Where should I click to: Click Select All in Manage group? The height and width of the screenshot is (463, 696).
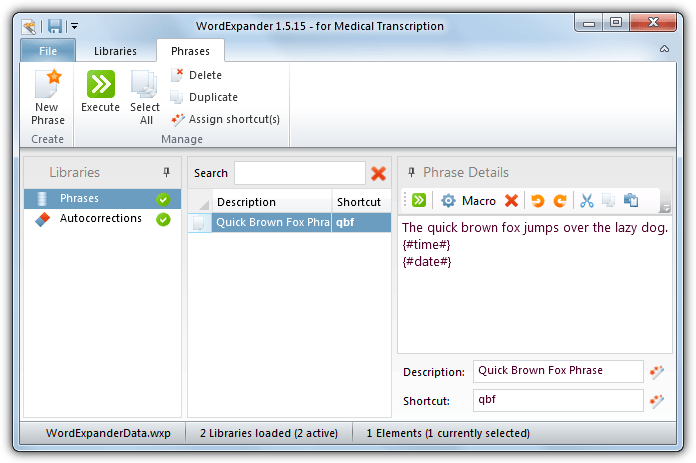pos(145,98)
